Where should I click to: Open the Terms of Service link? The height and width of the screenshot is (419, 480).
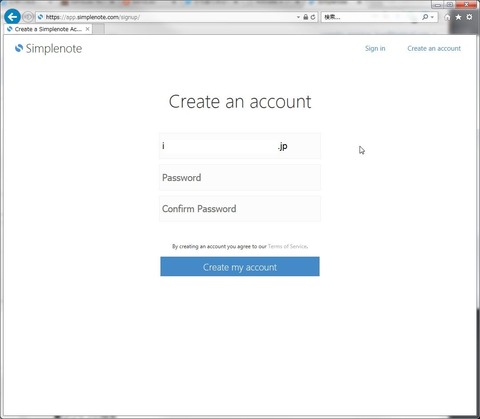pos(287,246)
